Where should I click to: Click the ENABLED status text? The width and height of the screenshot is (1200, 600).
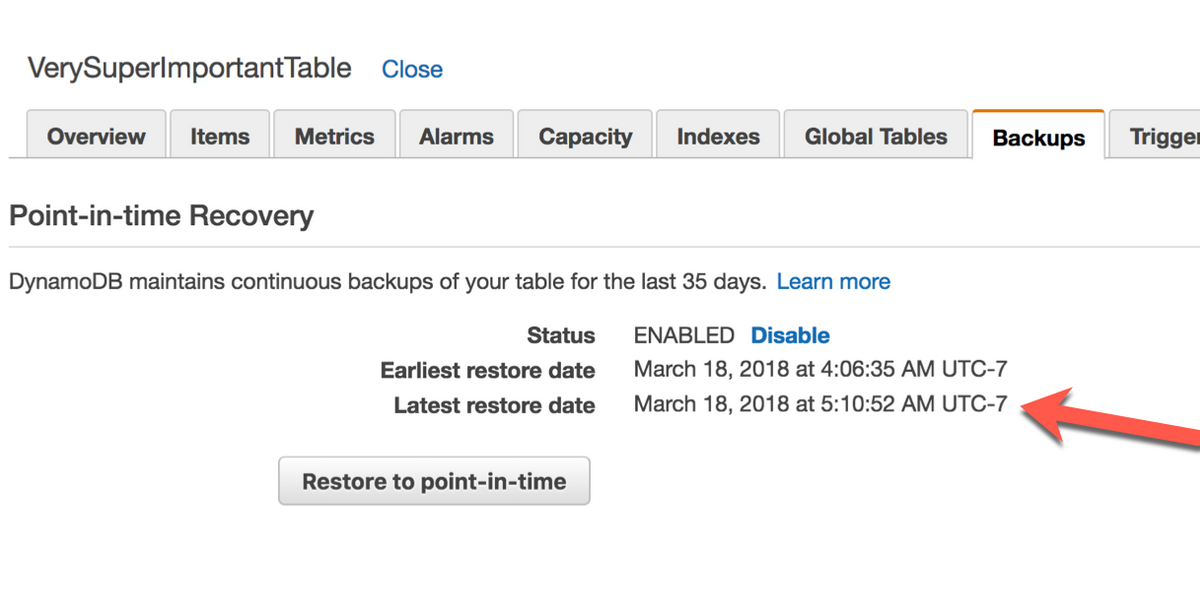coord(684,336)
